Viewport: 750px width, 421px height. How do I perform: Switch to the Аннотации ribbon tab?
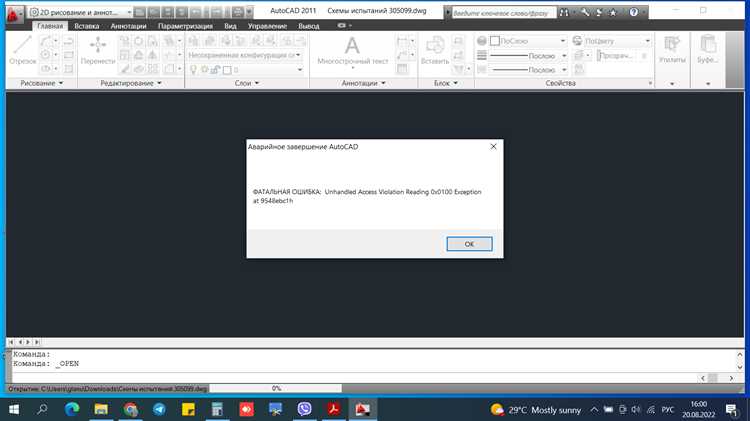click(128, 26)
